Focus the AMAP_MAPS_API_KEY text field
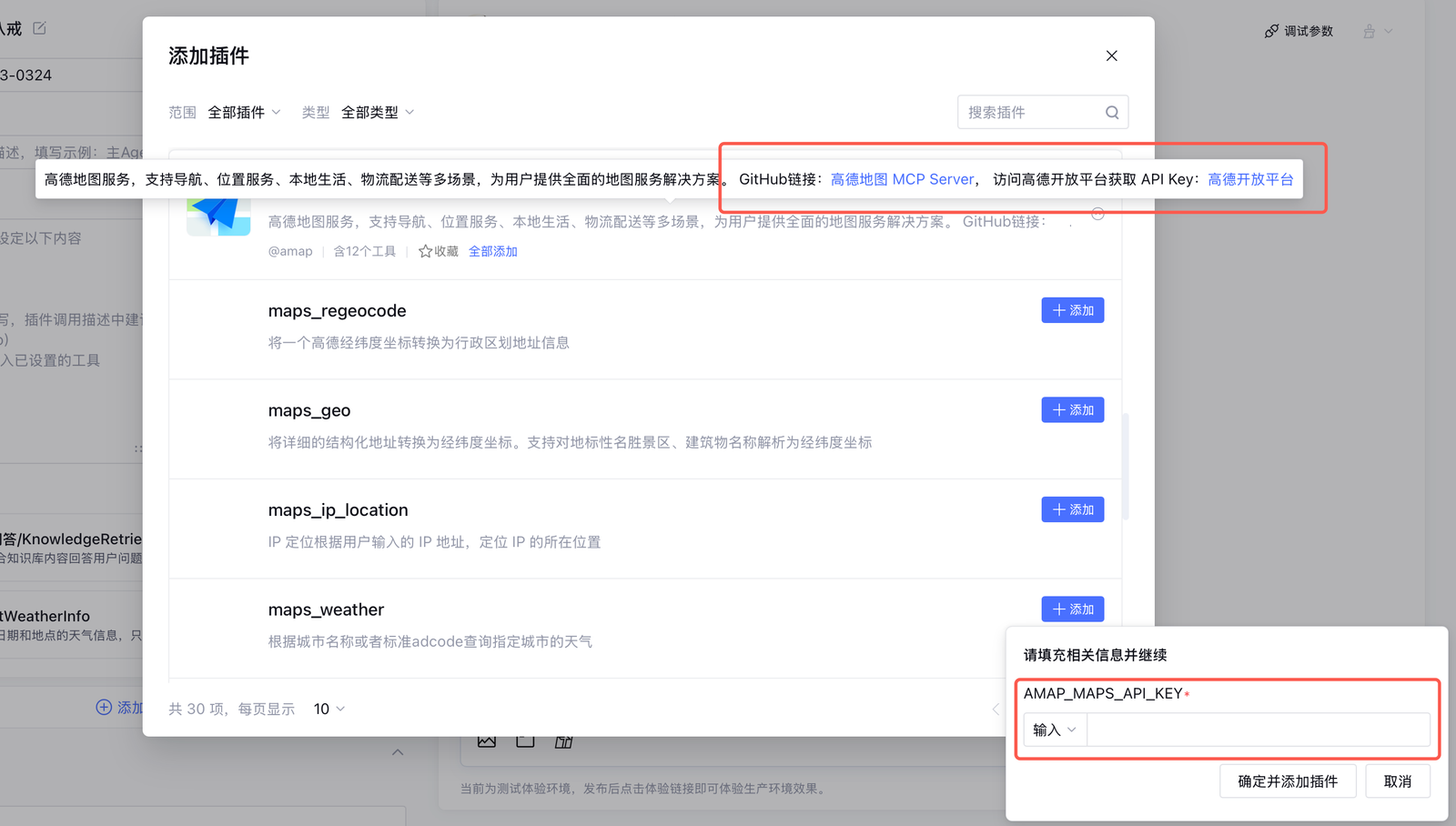This screenshot has height=826, width=1456. 1258,730
